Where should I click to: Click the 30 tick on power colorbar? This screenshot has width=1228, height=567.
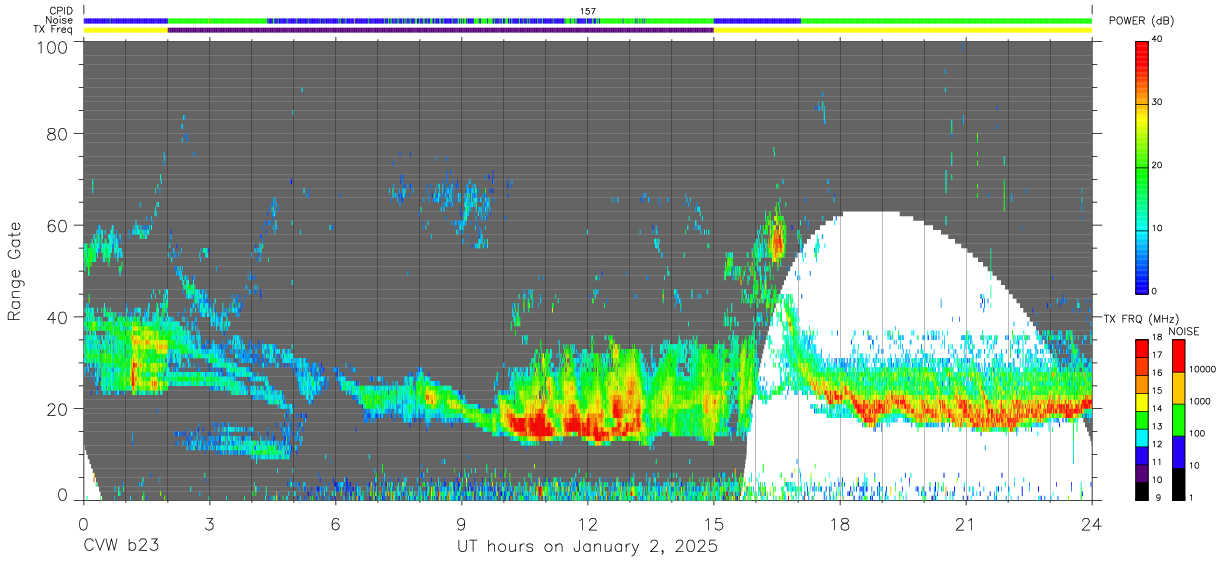(x=1157, y=102)
